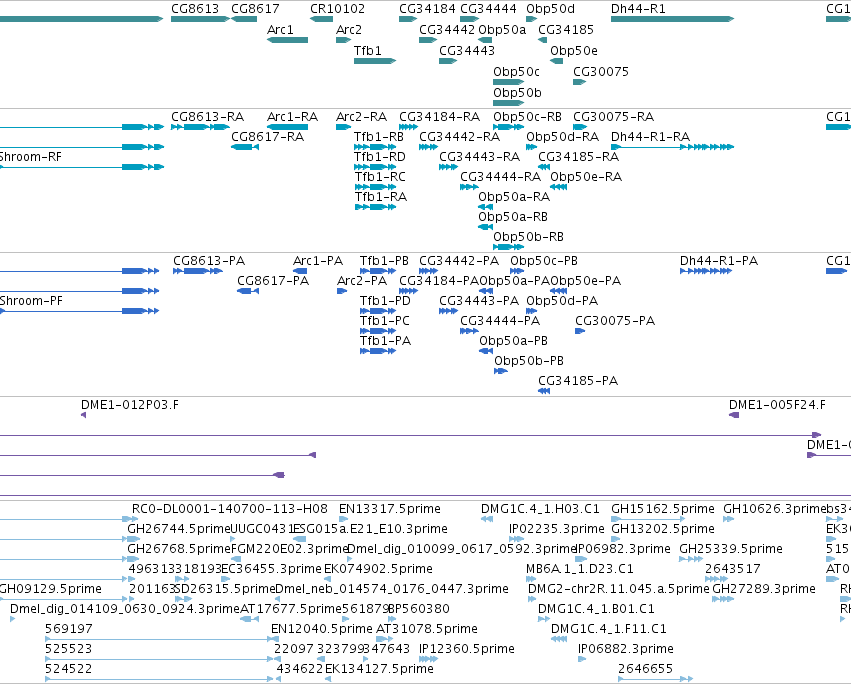This screenshot has width=851, height=684.
Task: Select the CG8617-PA protein label
Action: tap(273, 281)
